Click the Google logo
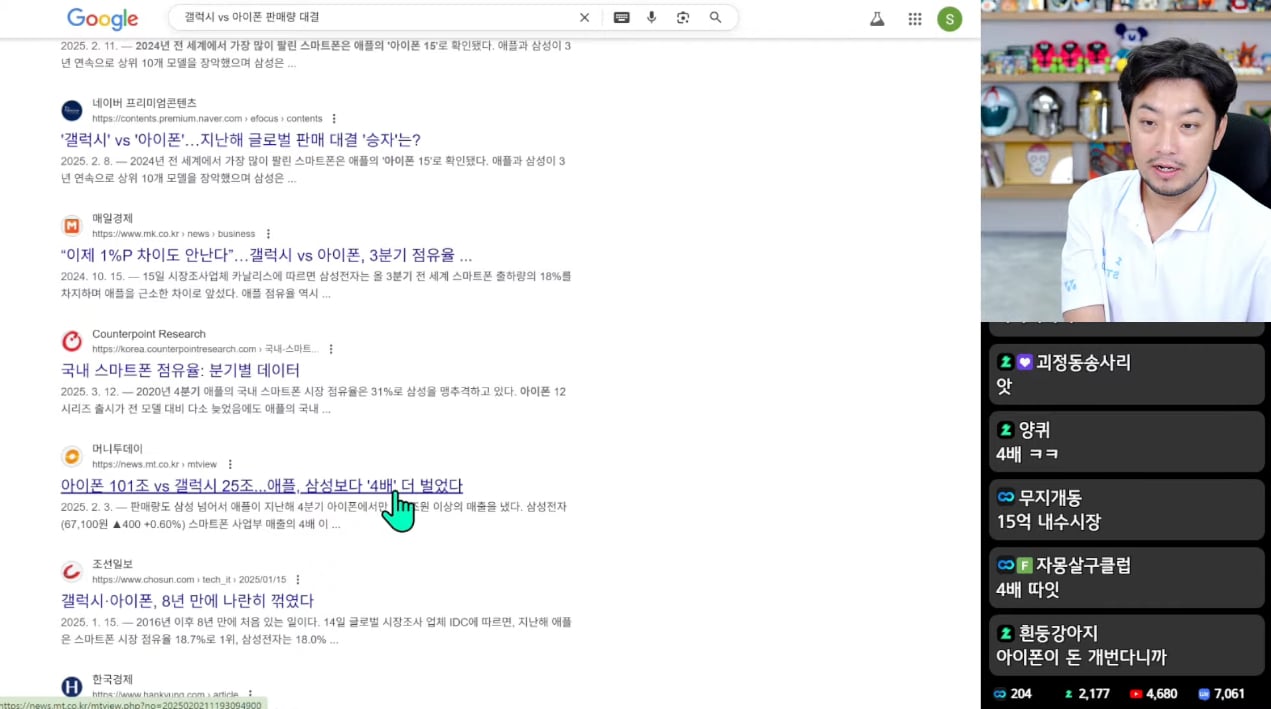Viewport: 1271px width, 709px height. (x=102, y=19)
